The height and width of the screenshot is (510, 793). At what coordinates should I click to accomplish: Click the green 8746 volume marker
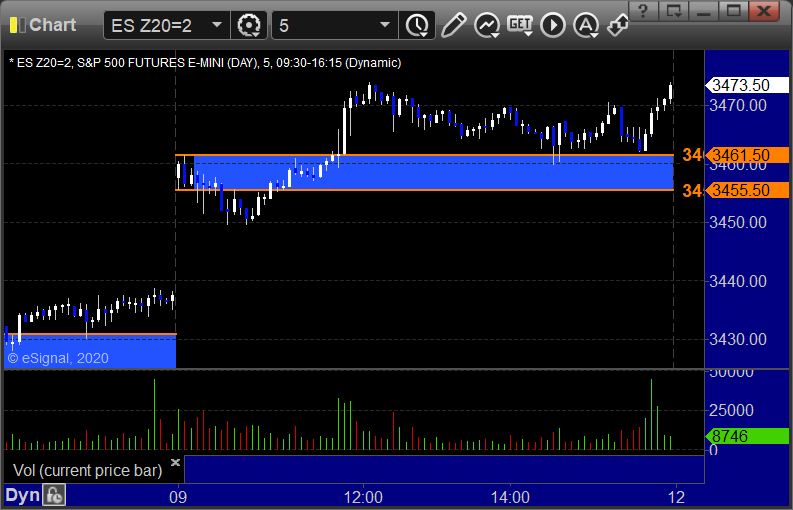point(747,436)
